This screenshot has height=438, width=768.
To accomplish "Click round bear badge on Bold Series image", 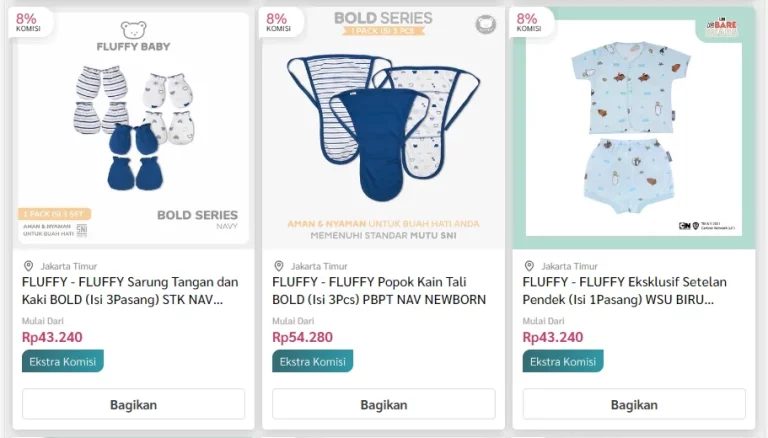I will coord(485,24).
